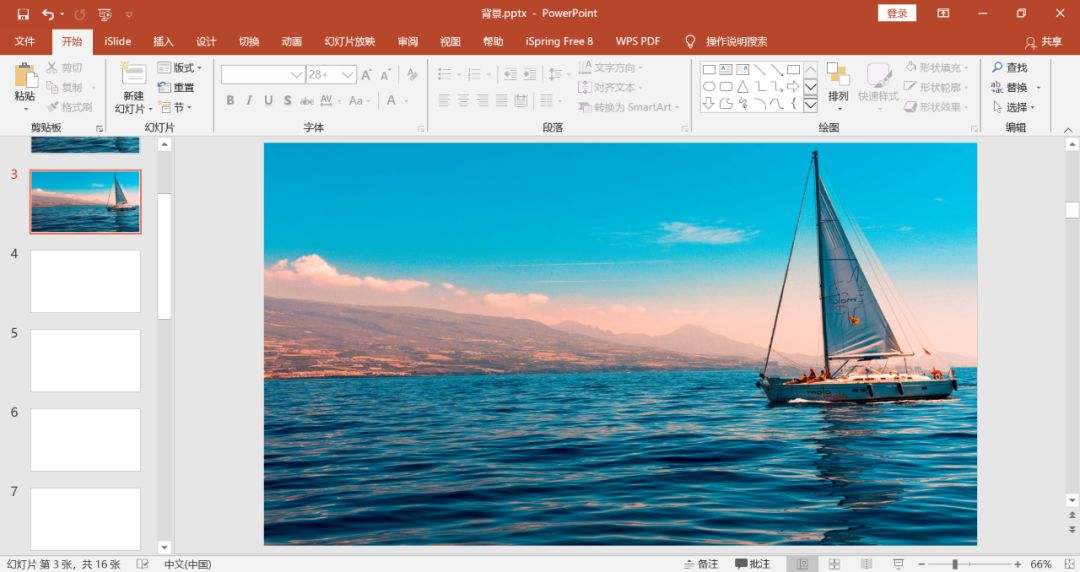
Task: Toggle the Notes (备注) pane
Action: pyautogui.click(x=700, y=564)
